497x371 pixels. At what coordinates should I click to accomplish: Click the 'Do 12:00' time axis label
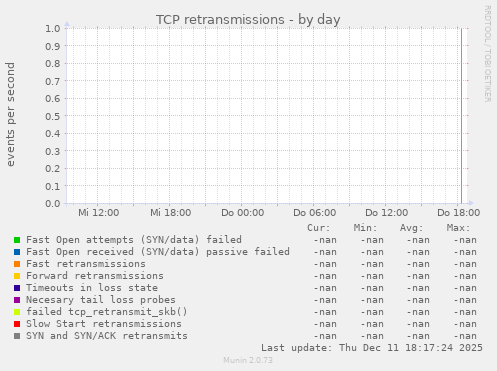[387, 213]
